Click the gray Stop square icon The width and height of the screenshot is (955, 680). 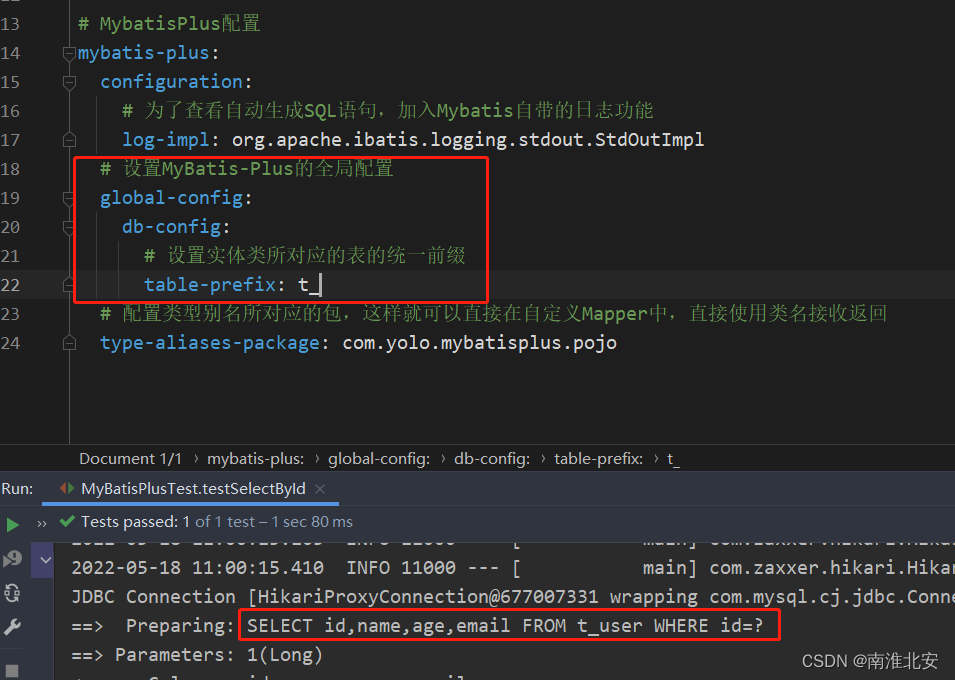pyautogui.click(x=12, y=670)
